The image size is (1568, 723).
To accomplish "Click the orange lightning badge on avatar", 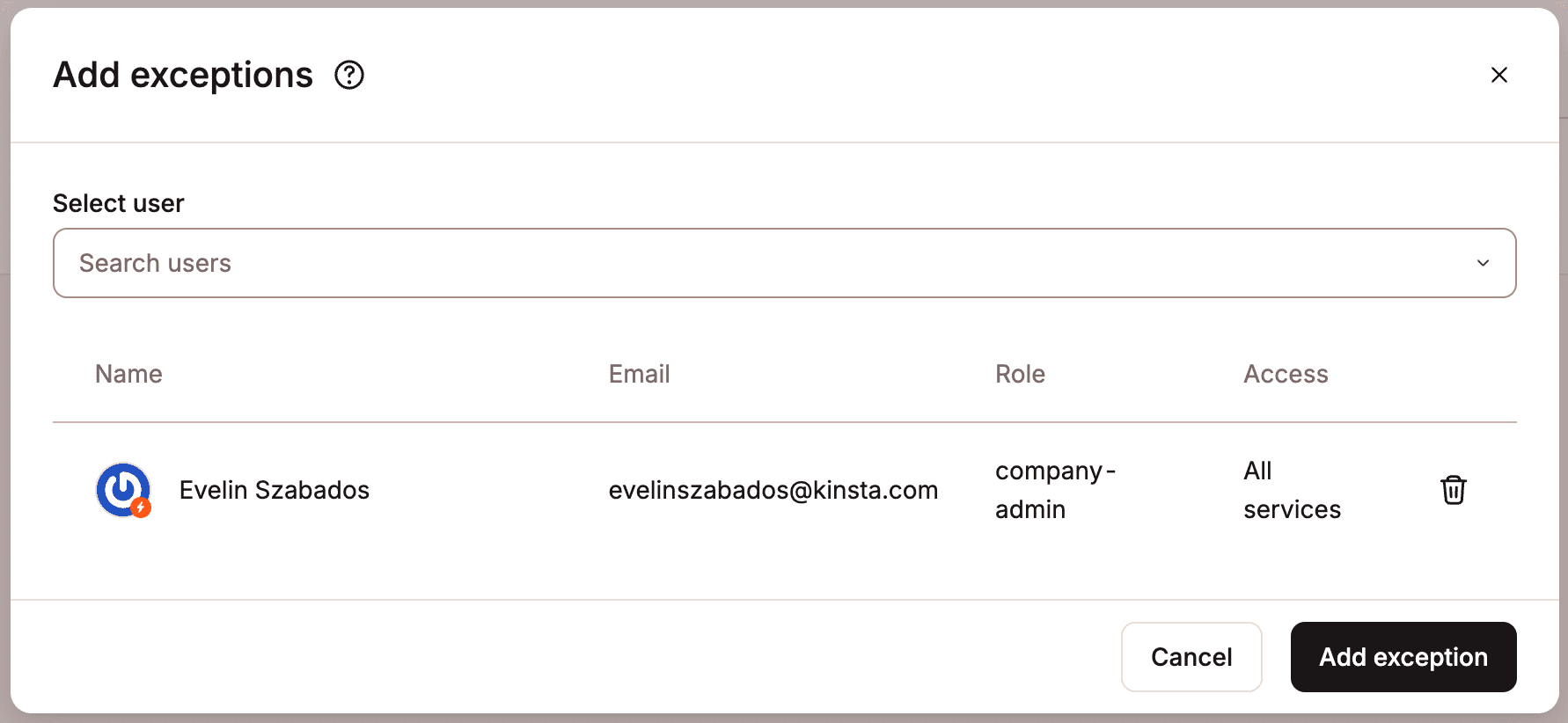I will coord(141,508).
